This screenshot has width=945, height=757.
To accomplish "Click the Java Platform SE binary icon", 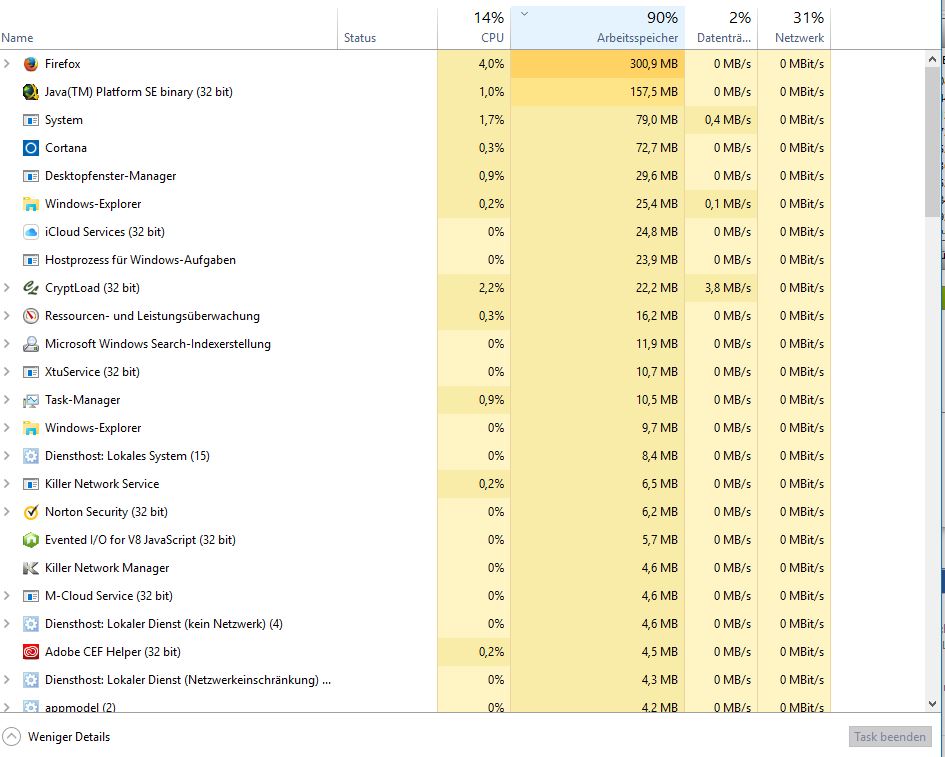I will [31, 92].
